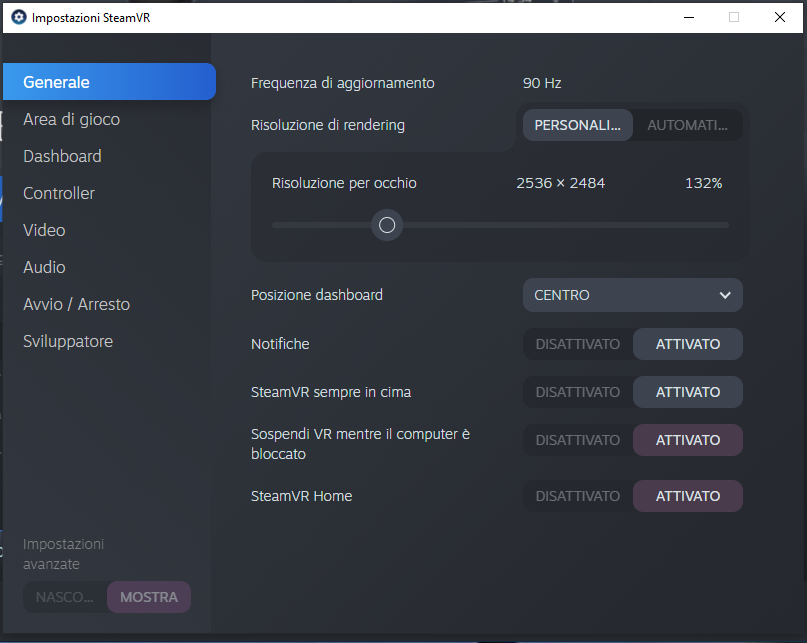
Task: Enable SteamVR sempre in cima
Action: click(x=688, y=392)
